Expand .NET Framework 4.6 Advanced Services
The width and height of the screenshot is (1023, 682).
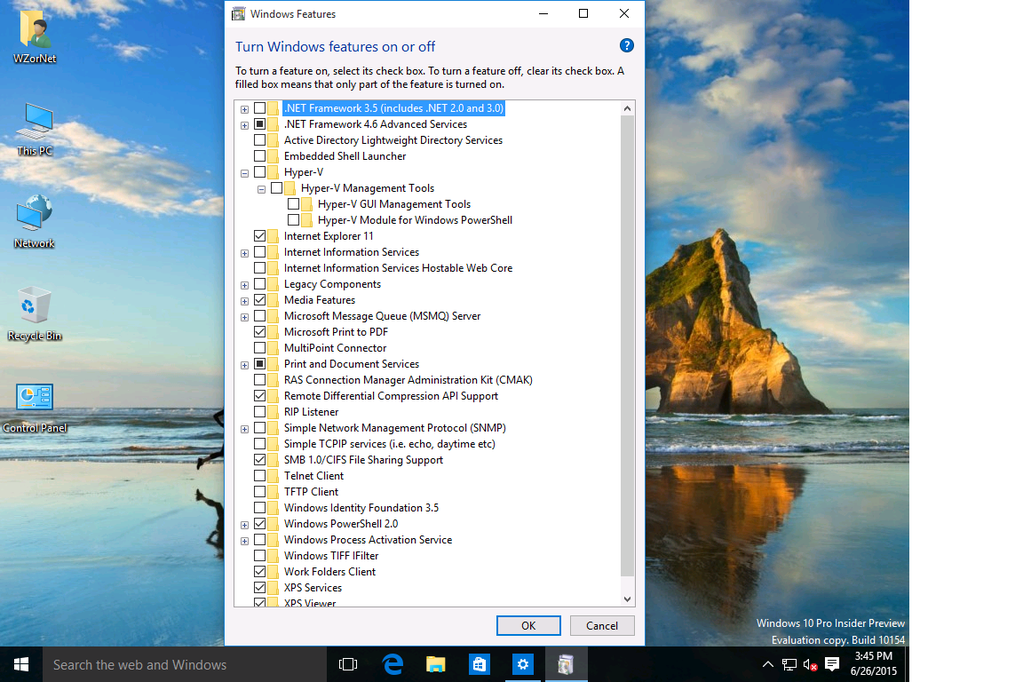tap(245, 125)
